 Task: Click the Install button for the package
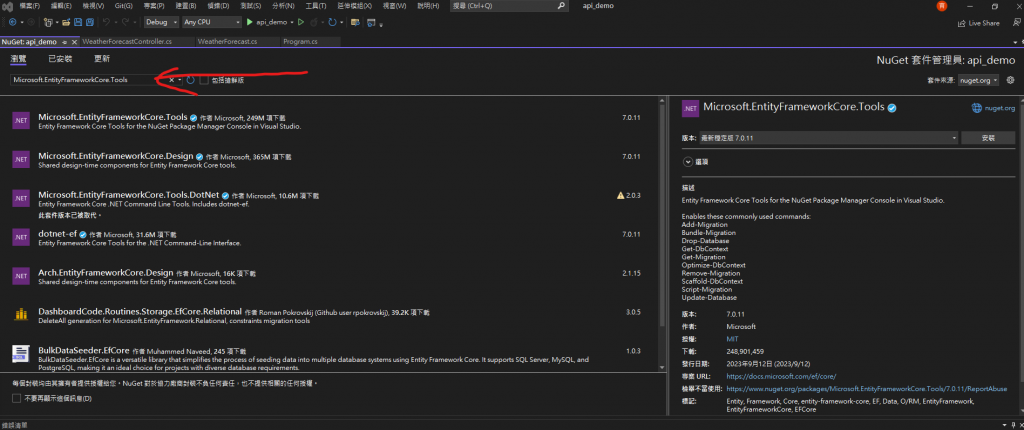coord(988,138)
